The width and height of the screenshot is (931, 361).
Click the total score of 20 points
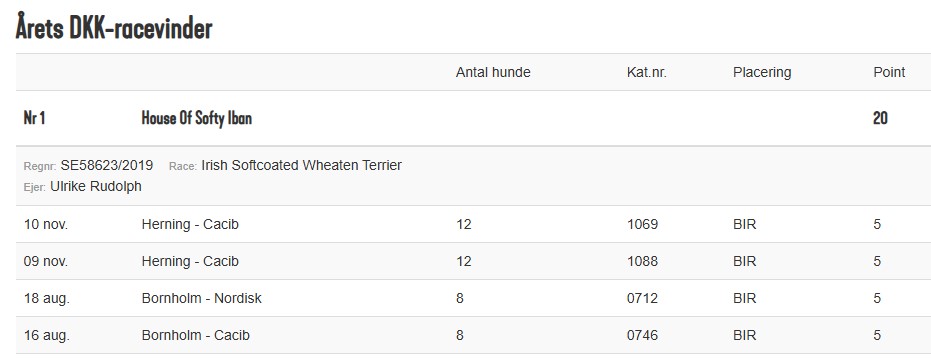pyautogui.click(x=880, y=118)
